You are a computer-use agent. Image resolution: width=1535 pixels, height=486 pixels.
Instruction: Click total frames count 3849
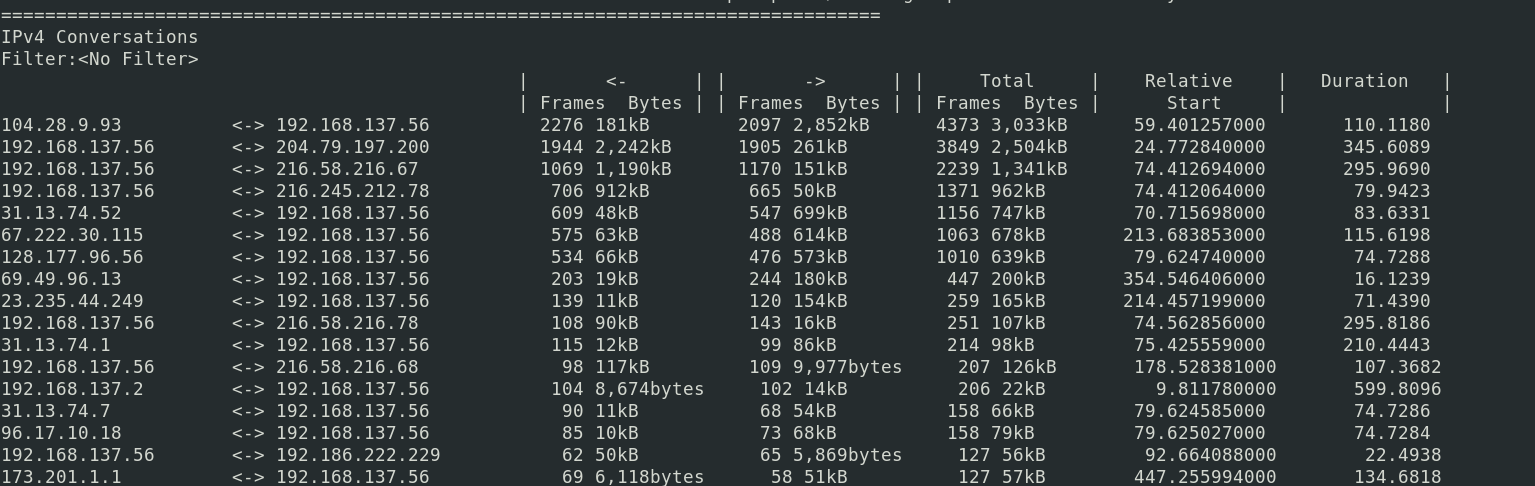(x=958, y=147)
